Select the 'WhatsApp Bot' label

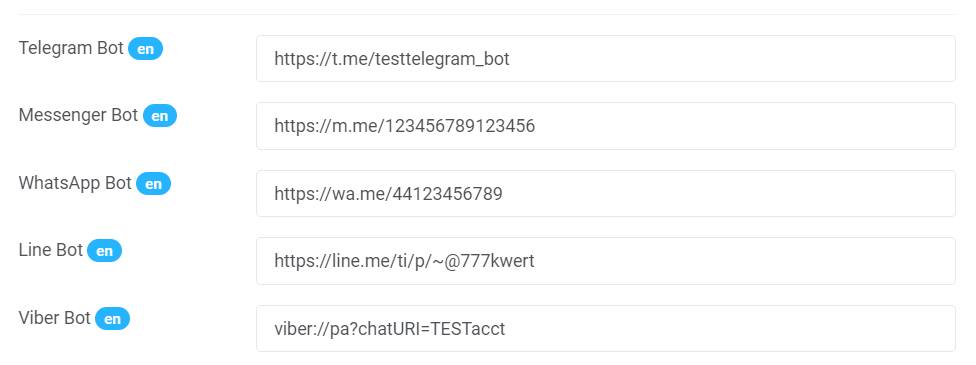[75, 183]
